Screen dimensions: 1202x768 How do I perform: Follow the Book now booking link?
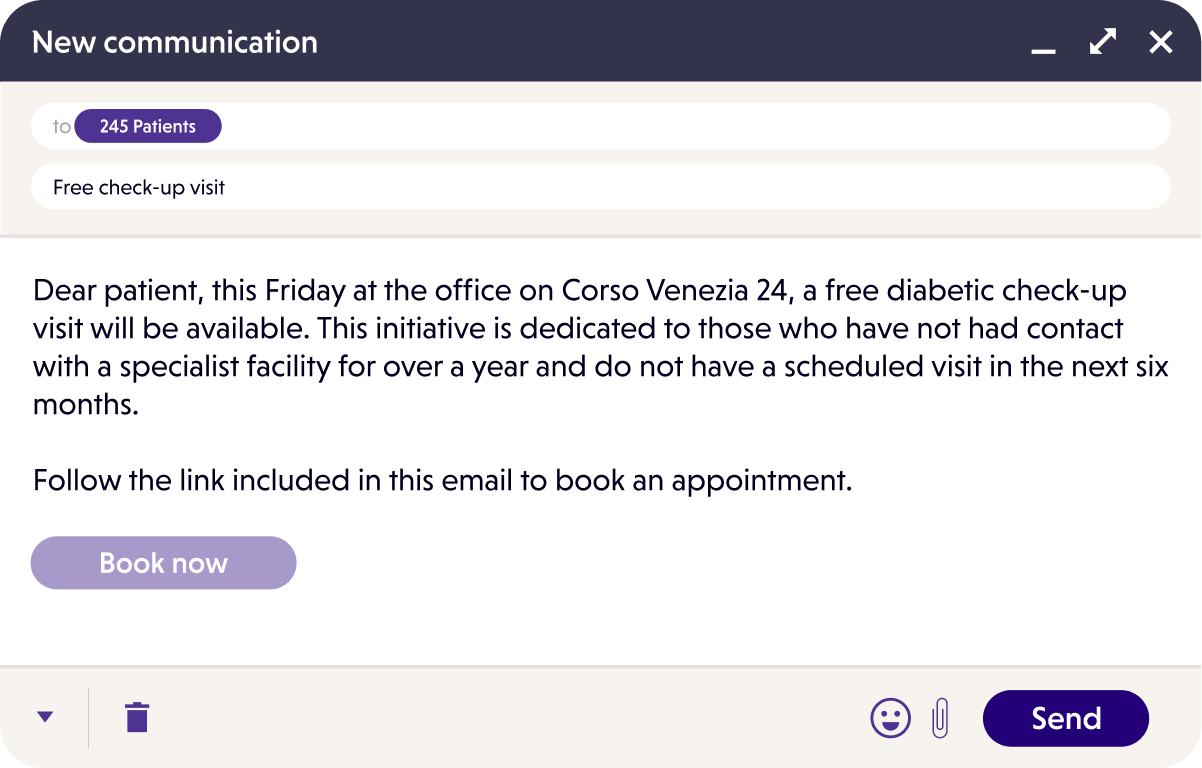pos(163,562)
